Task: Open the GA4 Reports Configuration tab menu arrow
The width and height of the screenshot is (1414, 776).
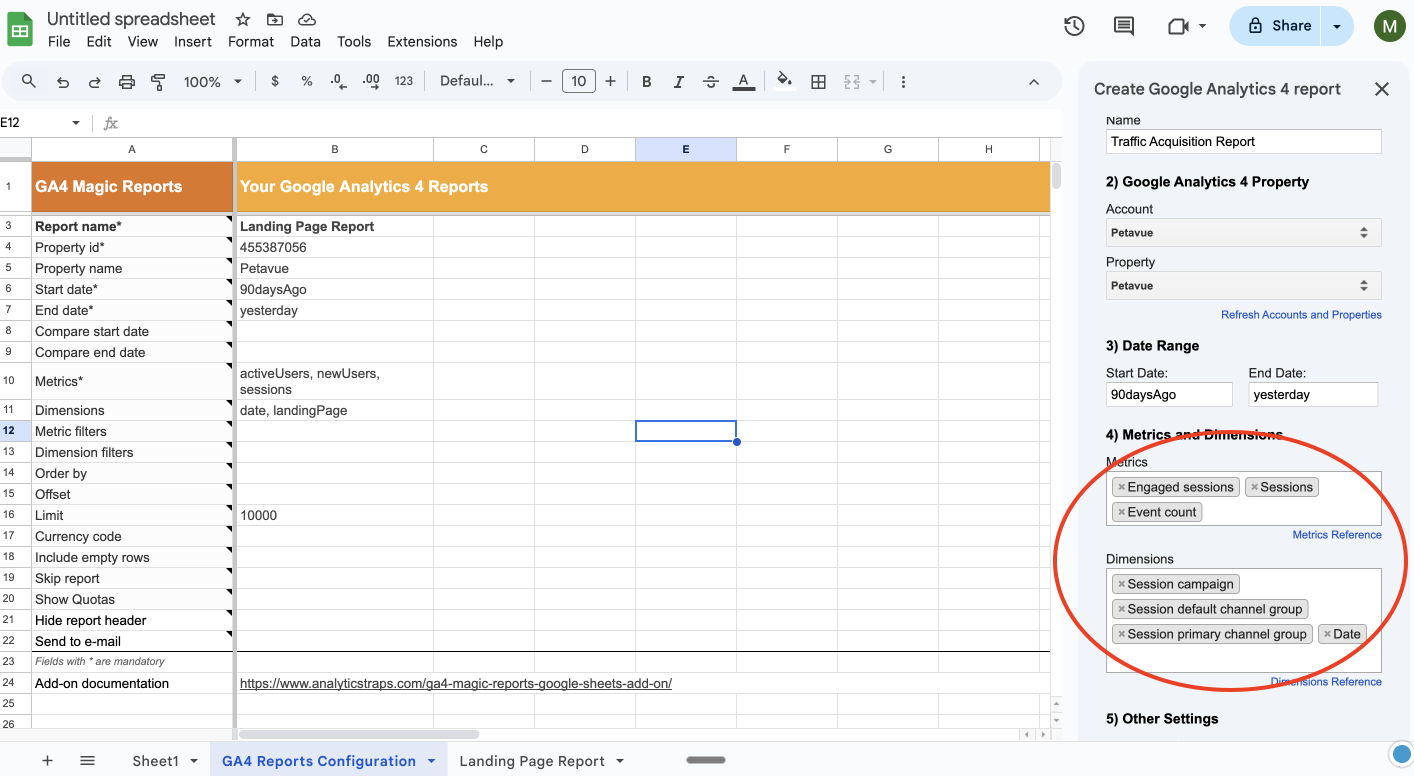Action: 431,761
